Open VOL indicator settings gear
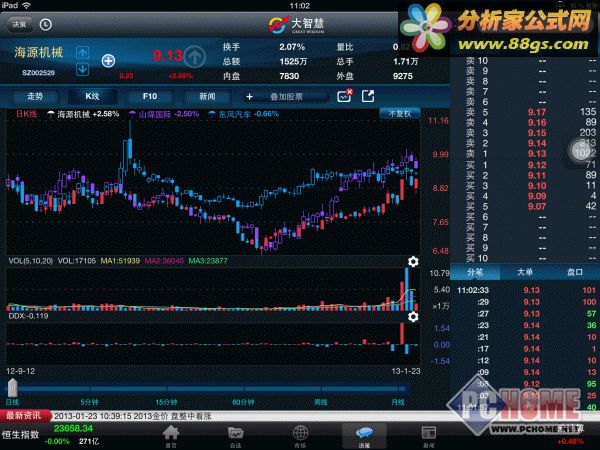The image size is (600, 450). pyautogui.click(x=413, y=262)
